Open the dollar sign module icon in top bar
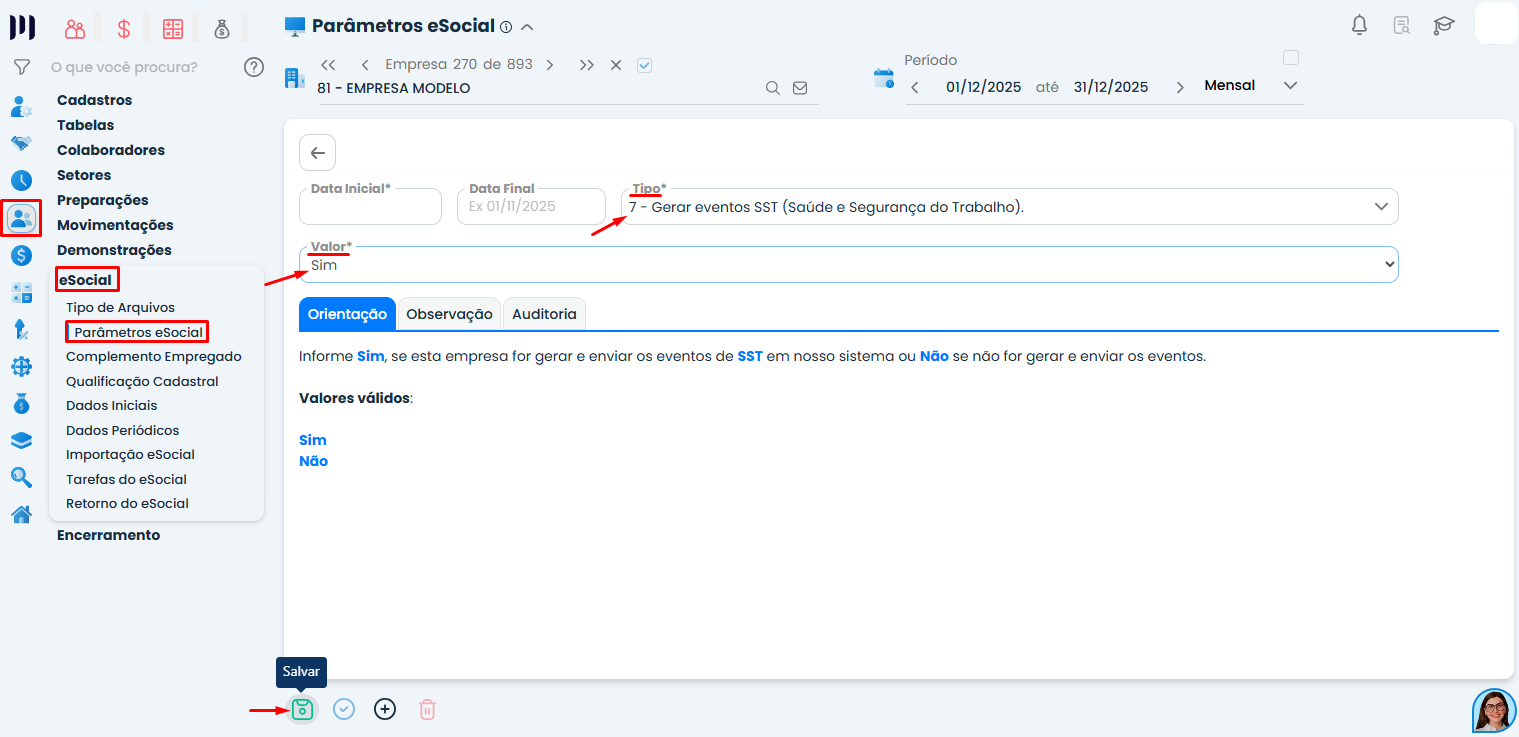 click(124, 28)
